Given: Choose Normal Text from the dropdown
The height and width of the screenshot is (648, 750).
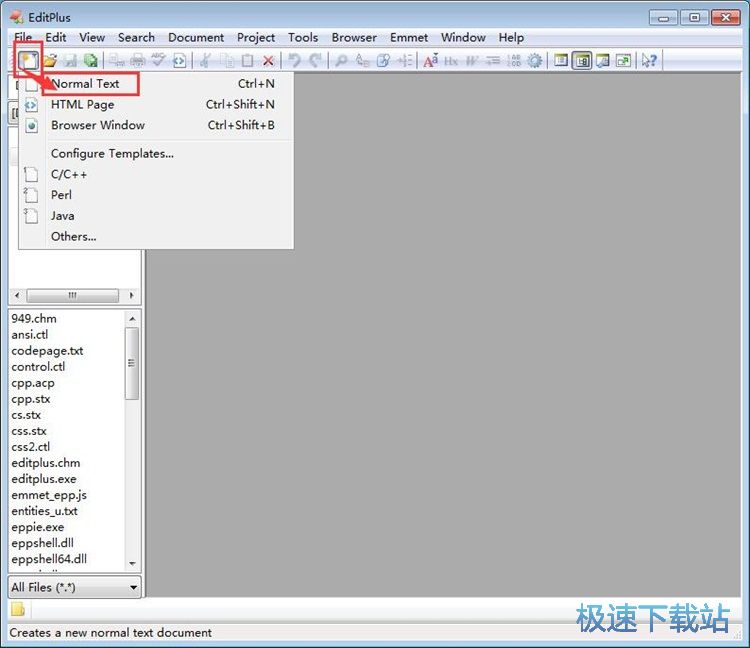Looking at the screenshot, I should [x=156, y=84].
